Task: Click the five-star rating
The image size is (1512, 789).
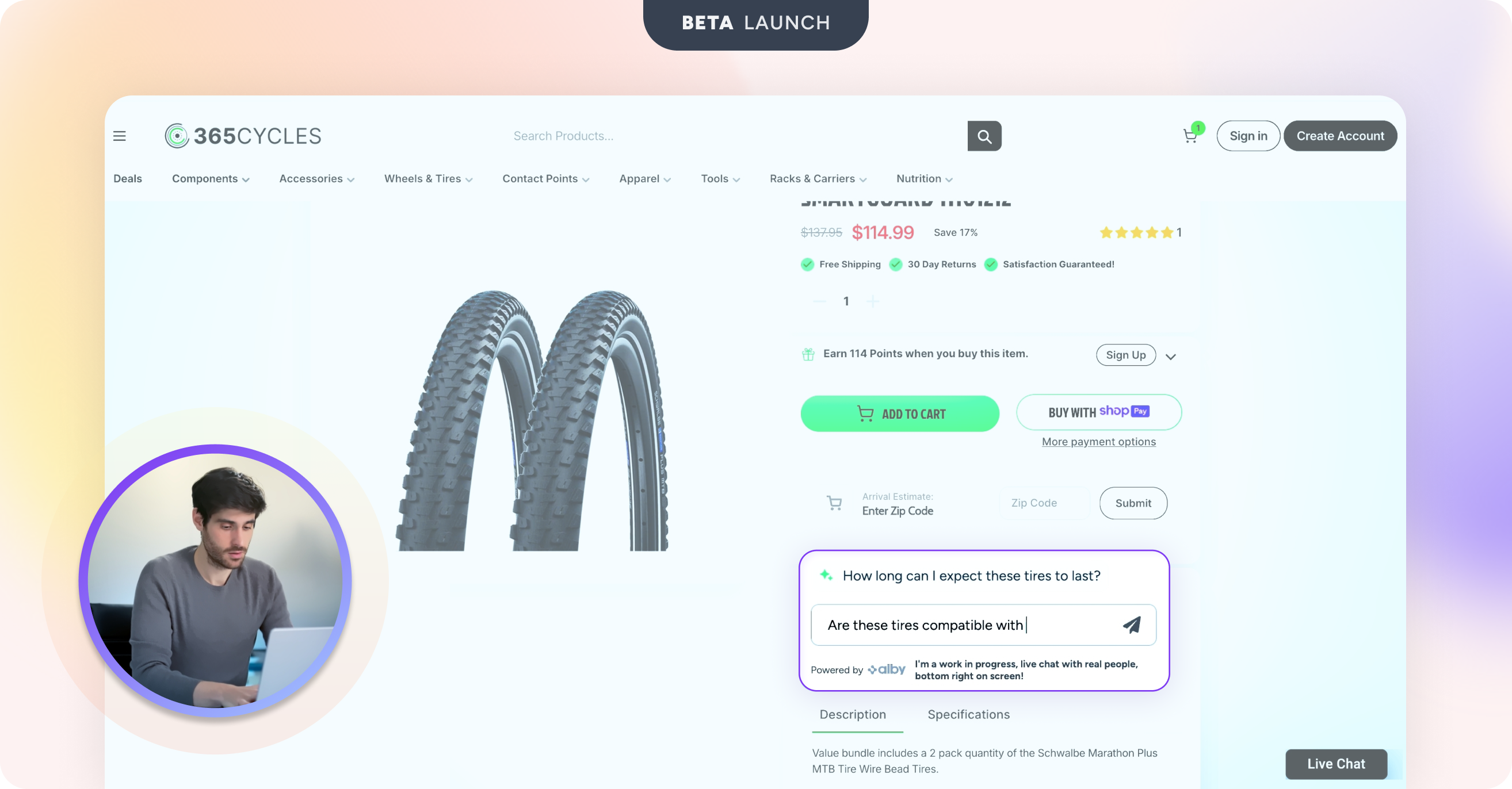Action: (x=1136, y=232)
